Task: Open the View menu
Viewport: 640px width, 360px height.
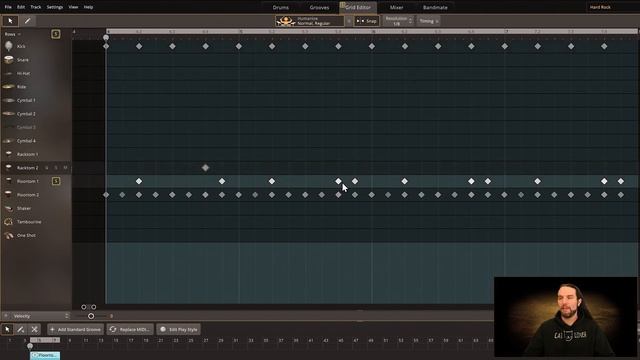Action: (73, 7)
